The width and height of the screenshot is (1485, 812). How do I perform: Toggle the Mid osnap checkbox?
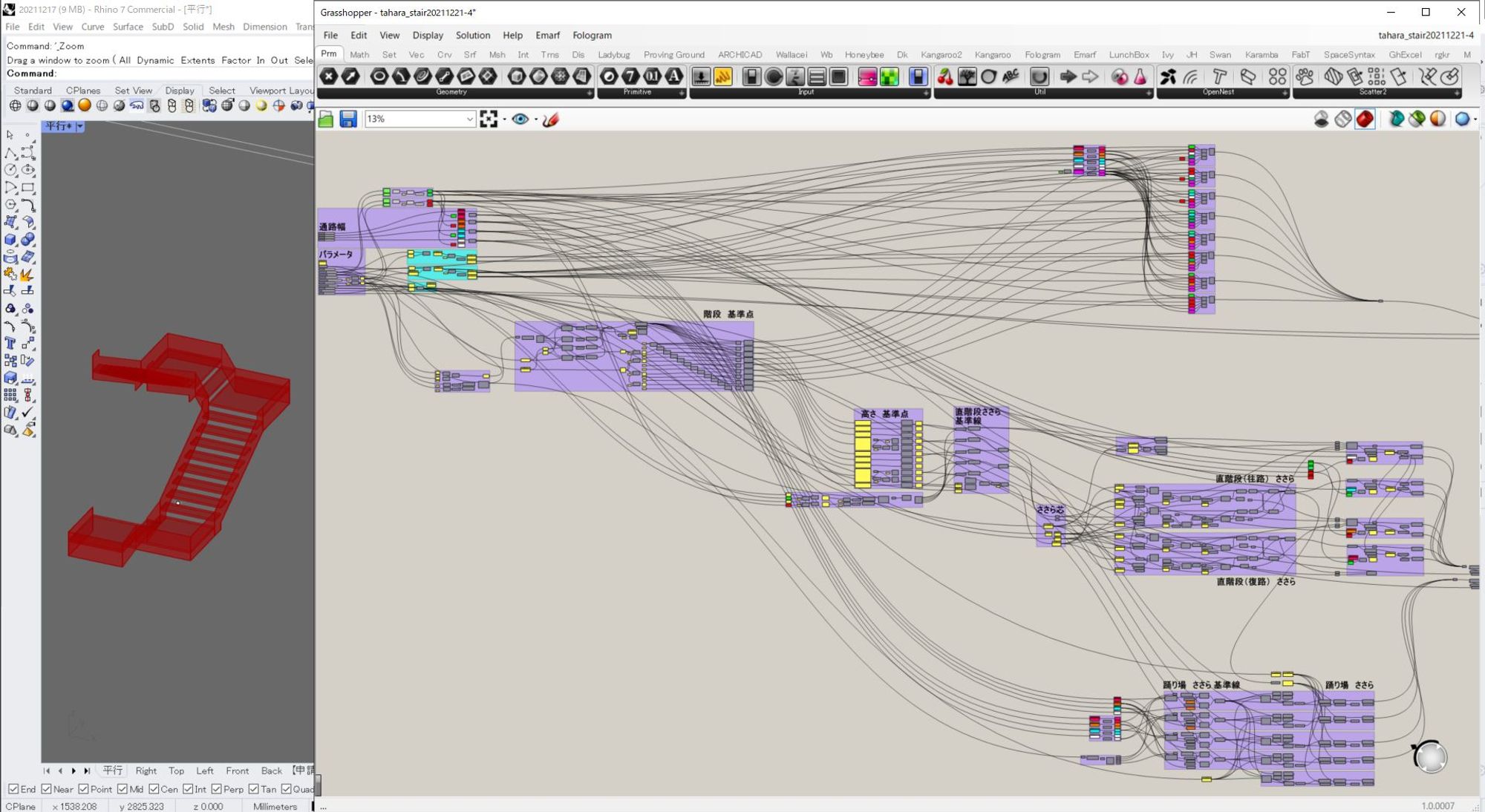coord(123,789)
